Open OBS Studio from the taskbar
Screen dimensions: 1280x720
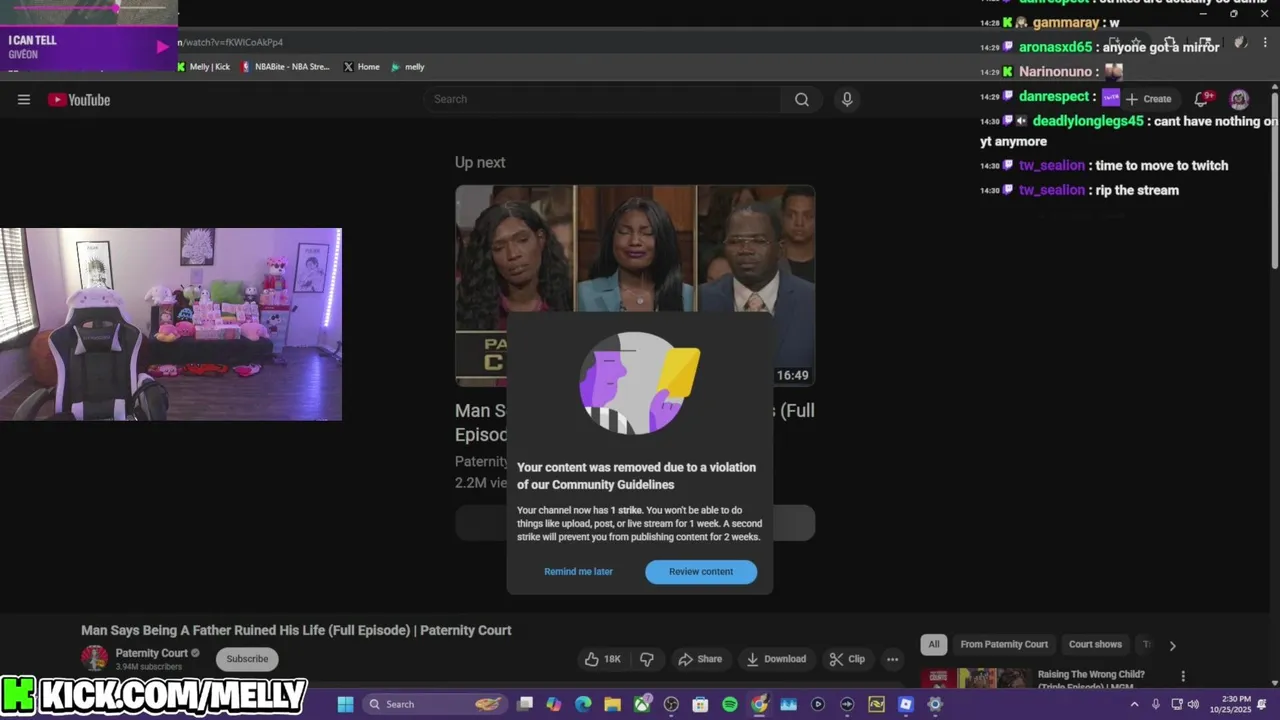coord(671,704)
